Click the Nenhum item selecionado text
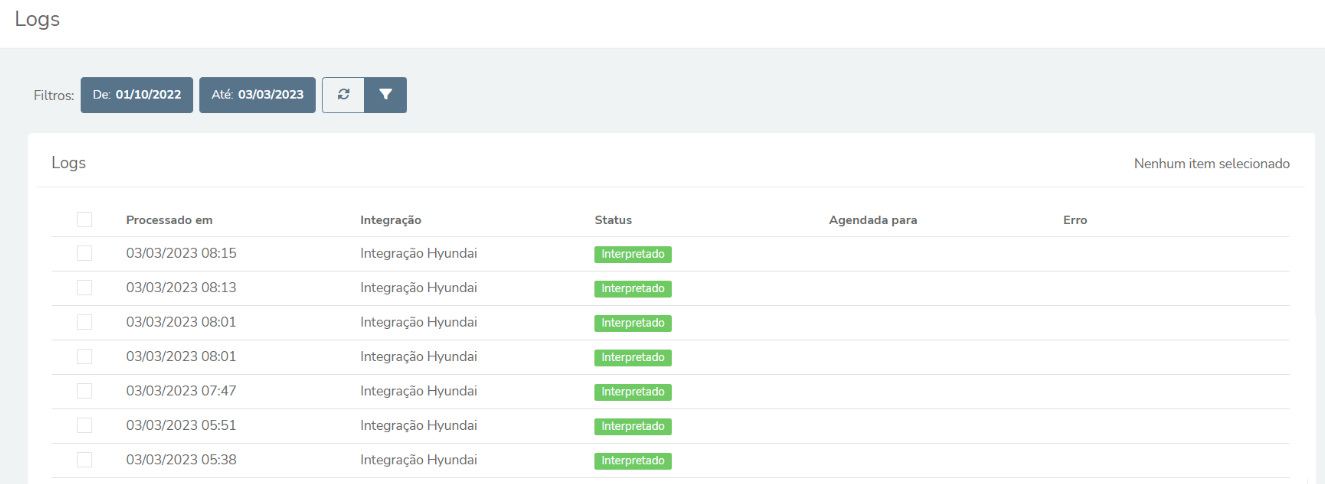 pos(1212,163)
